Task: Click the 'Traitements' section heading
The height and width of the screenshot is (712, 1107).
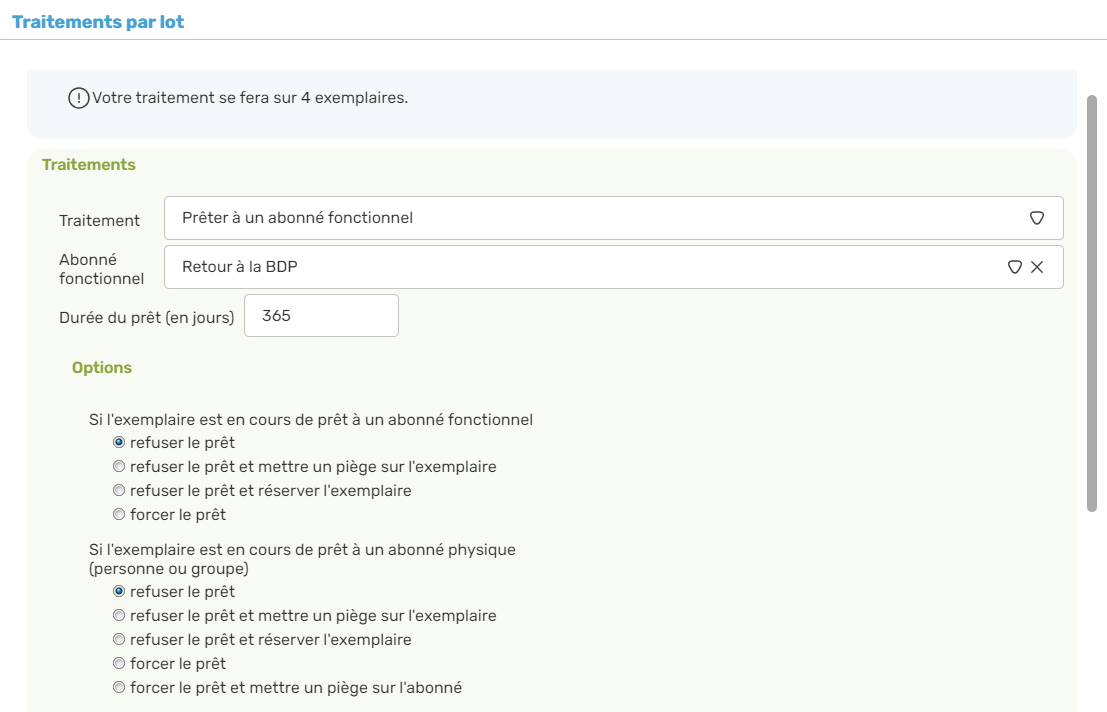Action: pos(89,164)
